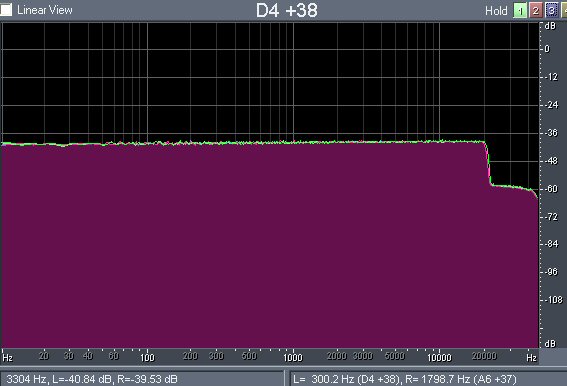
Task: Enable the Linear View checkbox
Action: click(6, 10)
